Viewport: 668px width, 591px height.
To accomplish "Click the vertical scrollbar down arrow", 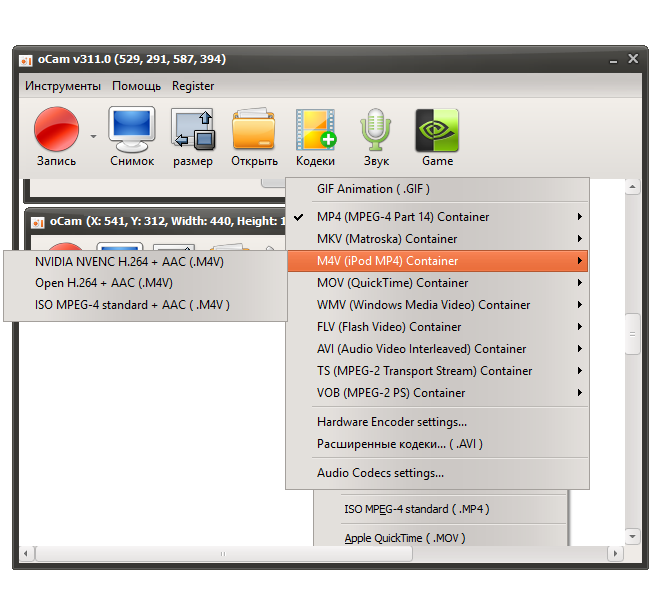I will (x=632, y=536).
